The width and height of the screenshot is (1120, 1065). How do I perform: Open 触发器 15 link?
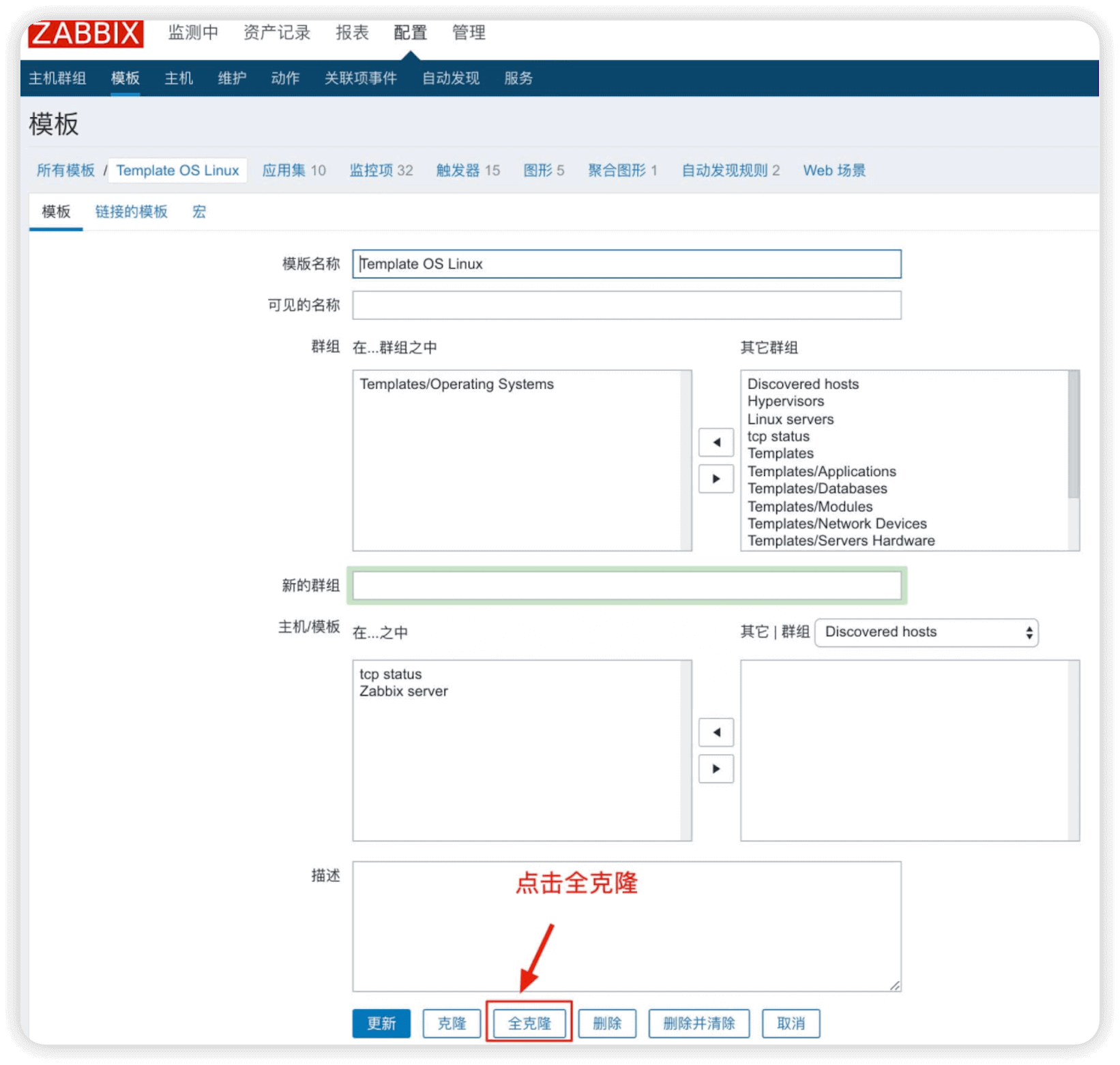[468, 170]
